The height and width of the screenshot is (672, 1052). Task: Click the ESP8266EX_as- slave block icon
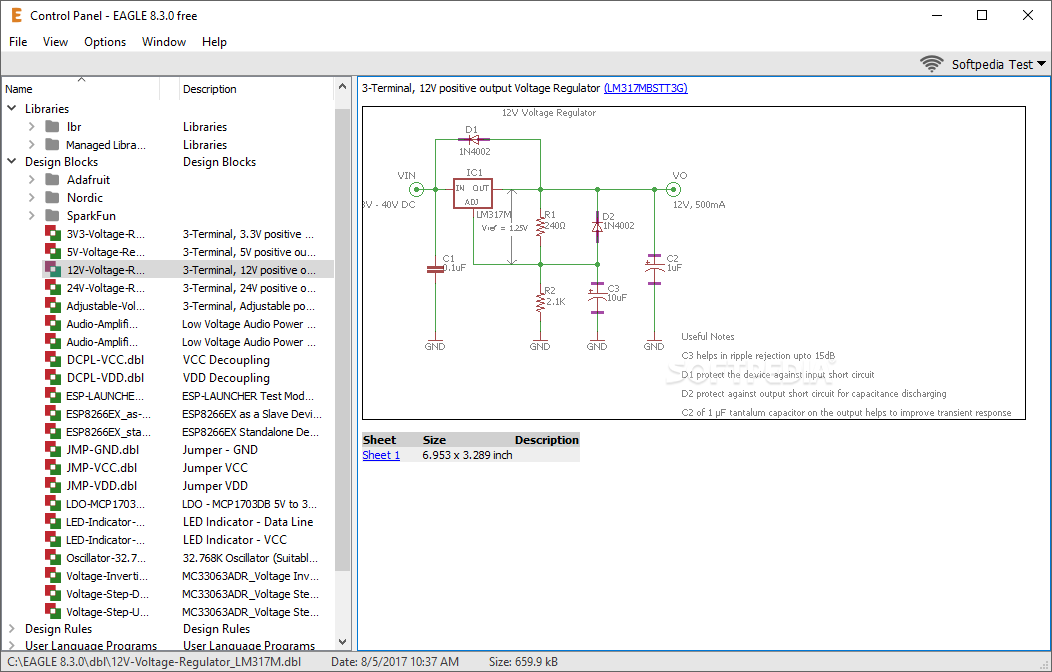point(53,413)
